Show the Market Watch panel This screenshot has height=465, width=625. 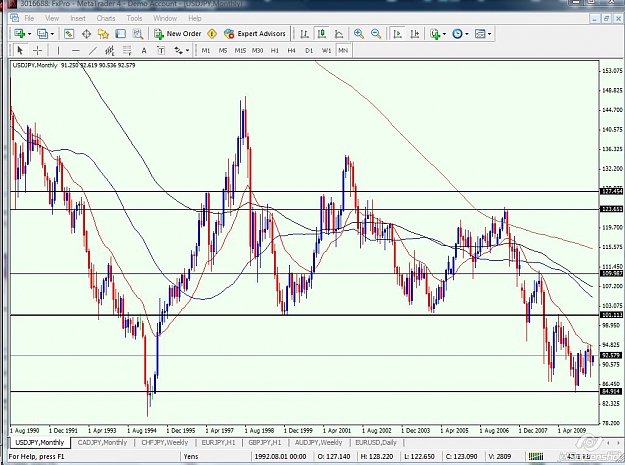[x=69, y=34]
